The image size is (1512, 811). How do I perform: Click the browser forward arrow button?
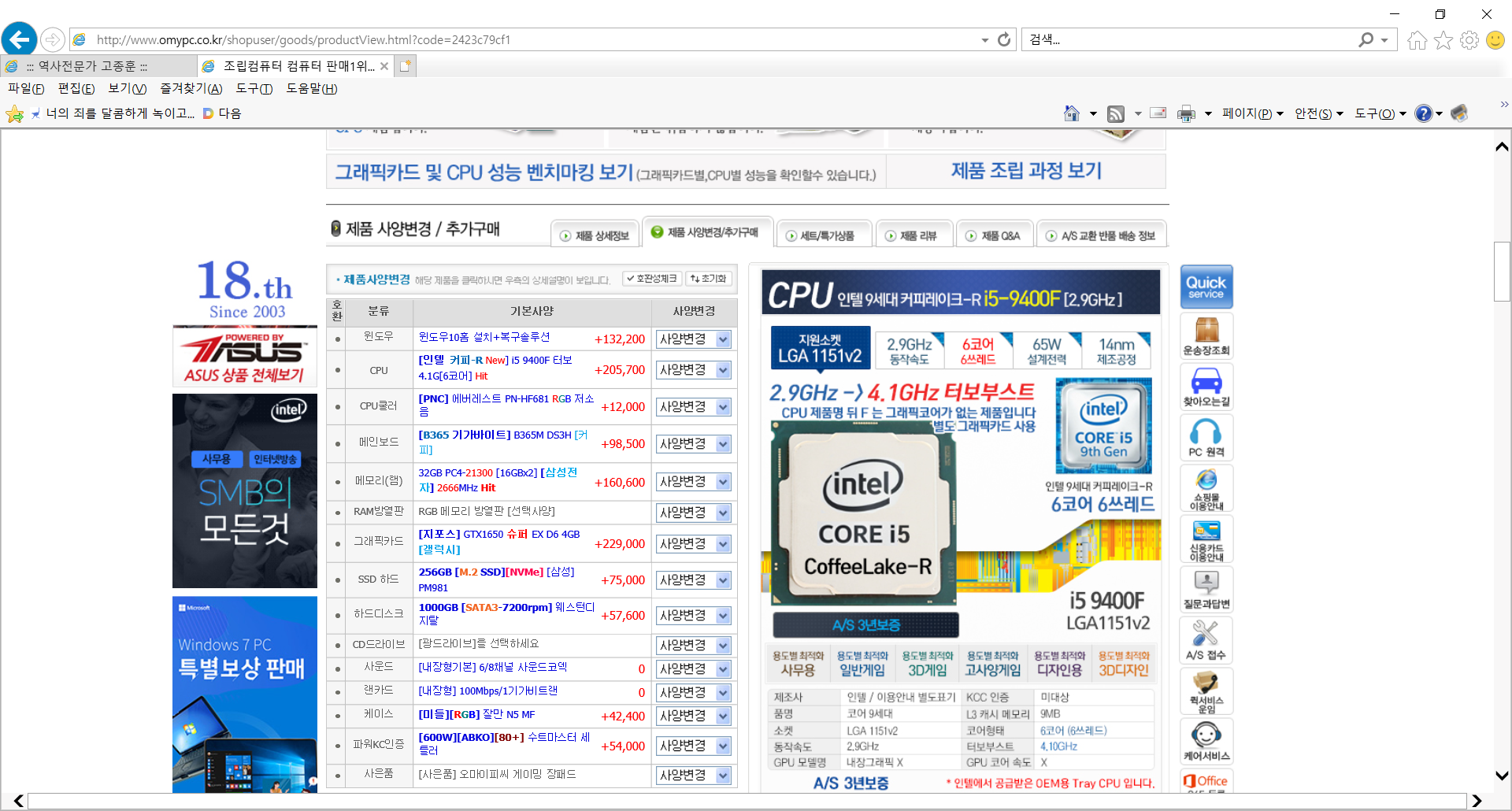[52, 39]
